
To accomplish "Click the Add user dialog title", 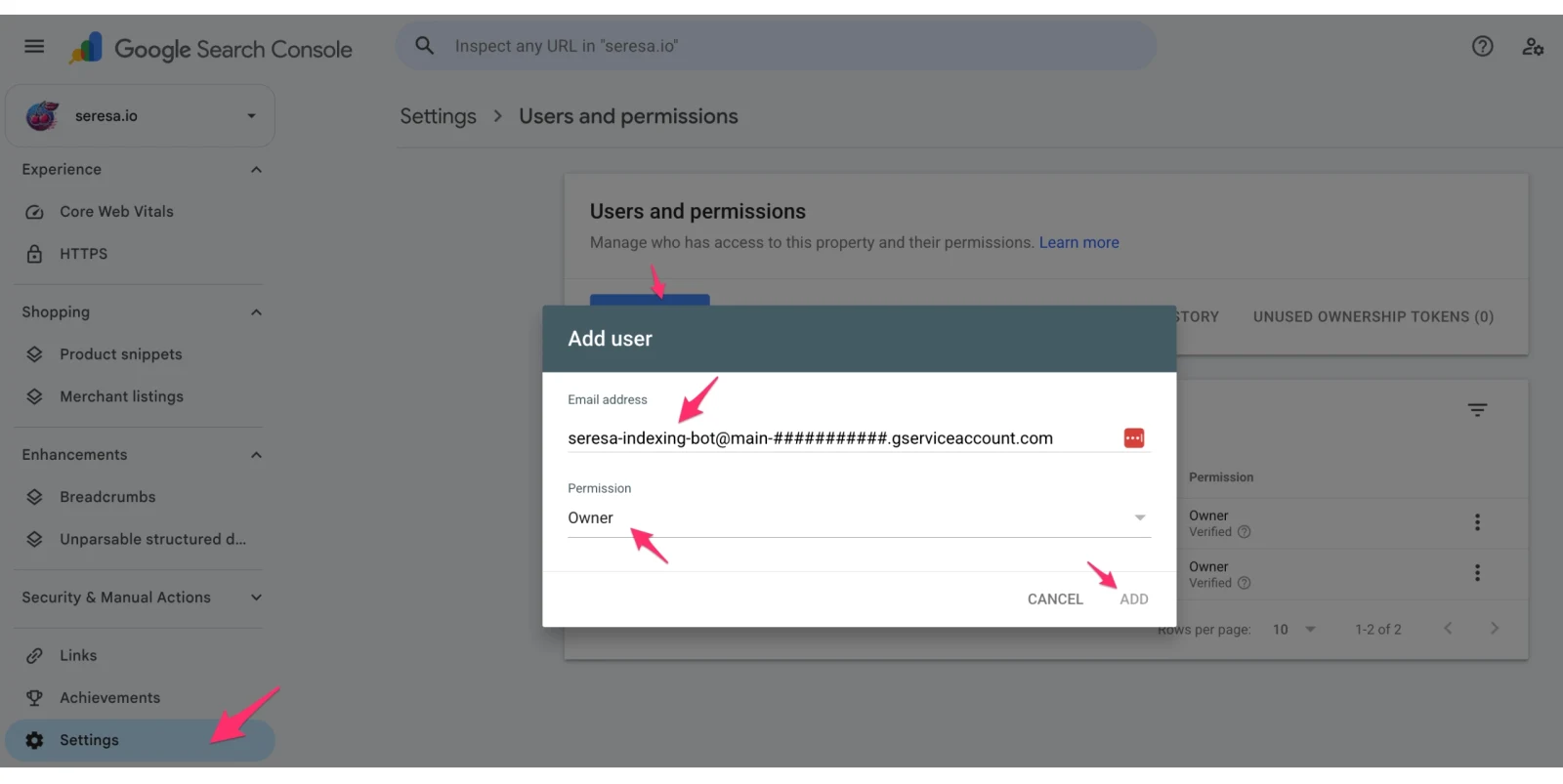I will (610, 339).
